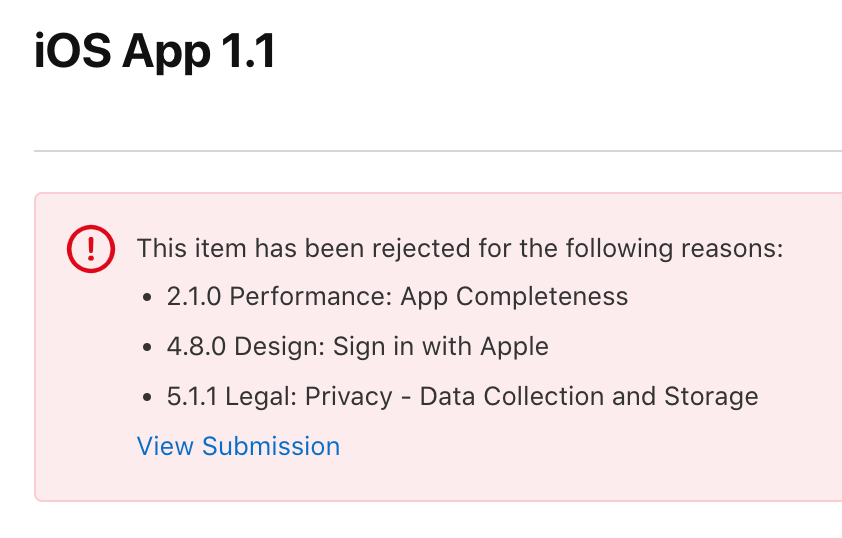
Task: Click the horizontal divider under the heading
Action: [438, 151]
